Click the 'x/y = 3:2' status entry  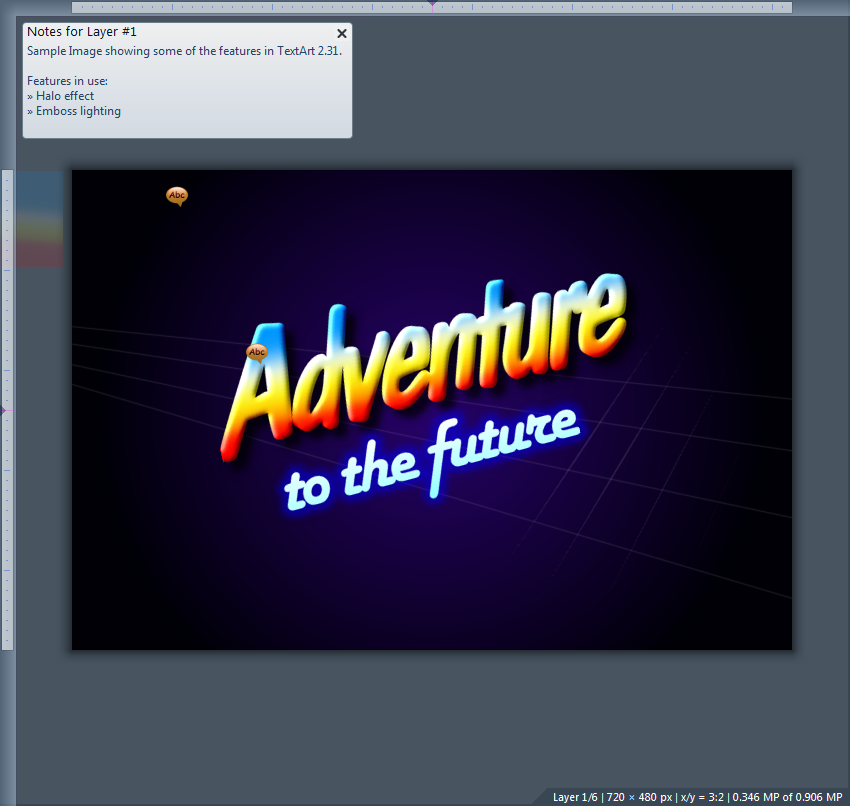pyautogui.click(x=702, y=797)
